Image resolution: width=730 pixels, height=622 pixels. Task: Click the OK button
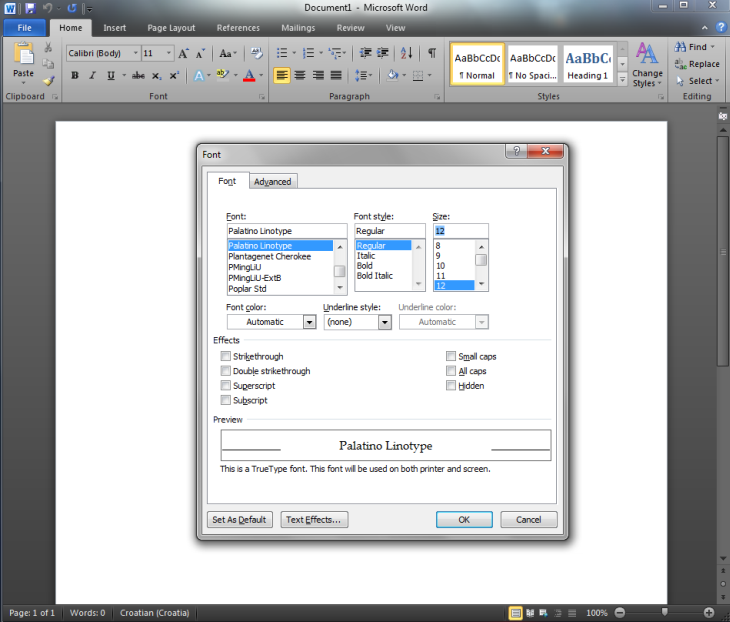point(464,520)
